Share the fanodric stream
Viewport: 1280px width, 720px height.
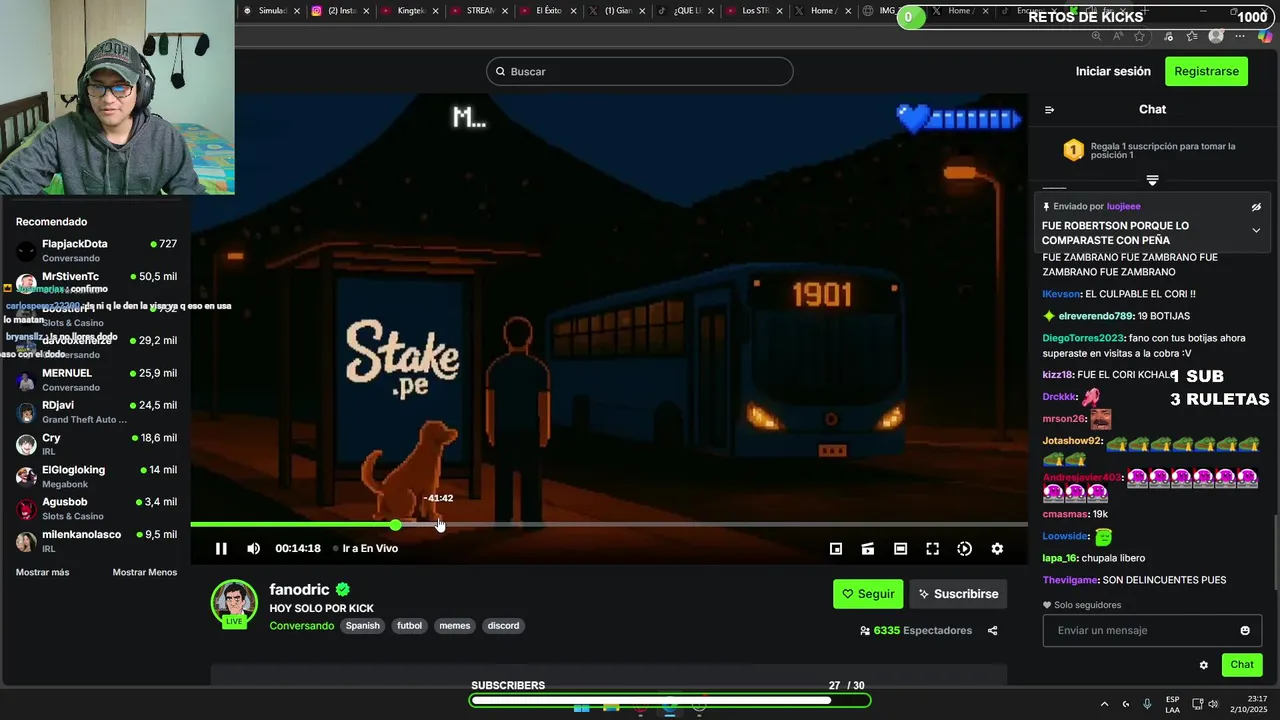pos(992,631)
